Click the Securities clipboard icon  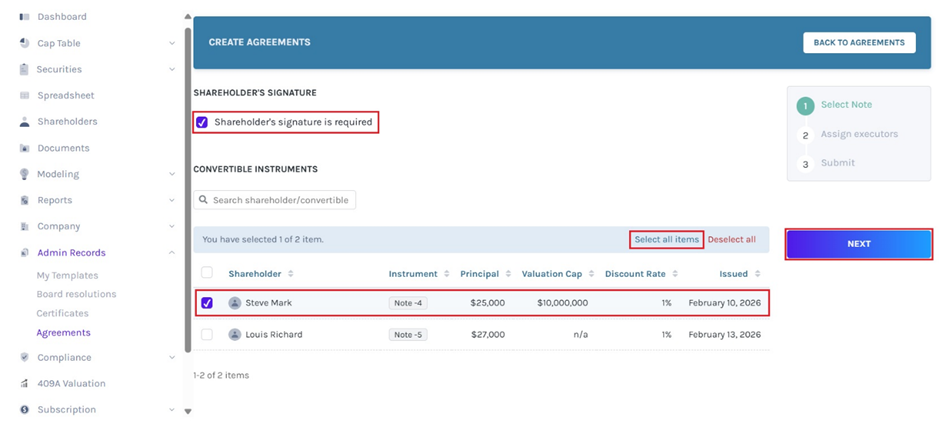pos(24,70)
